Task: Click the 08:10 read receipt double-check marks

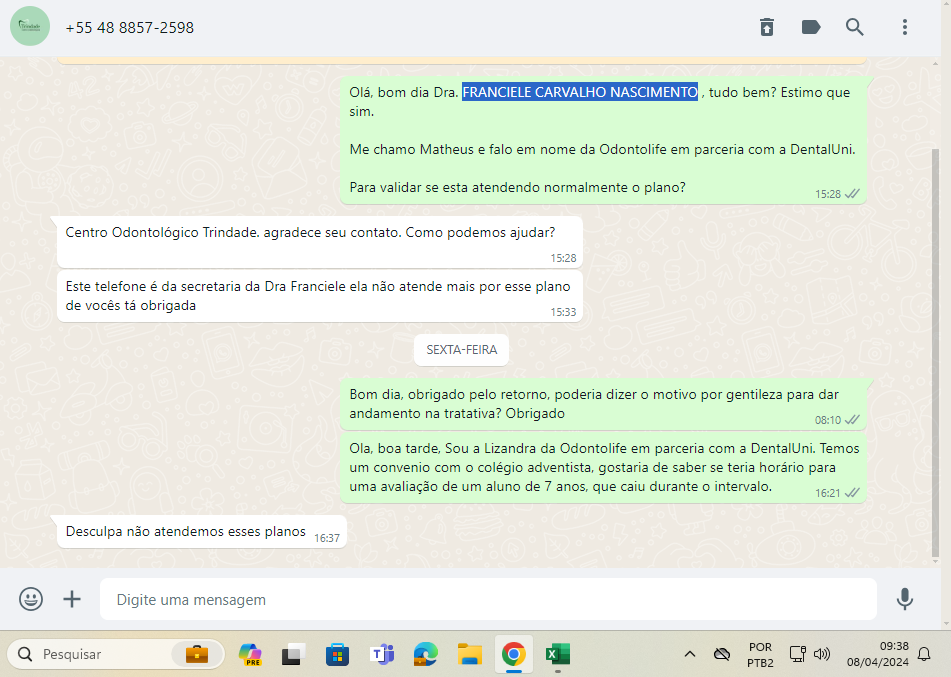Action: pos(852,420)
